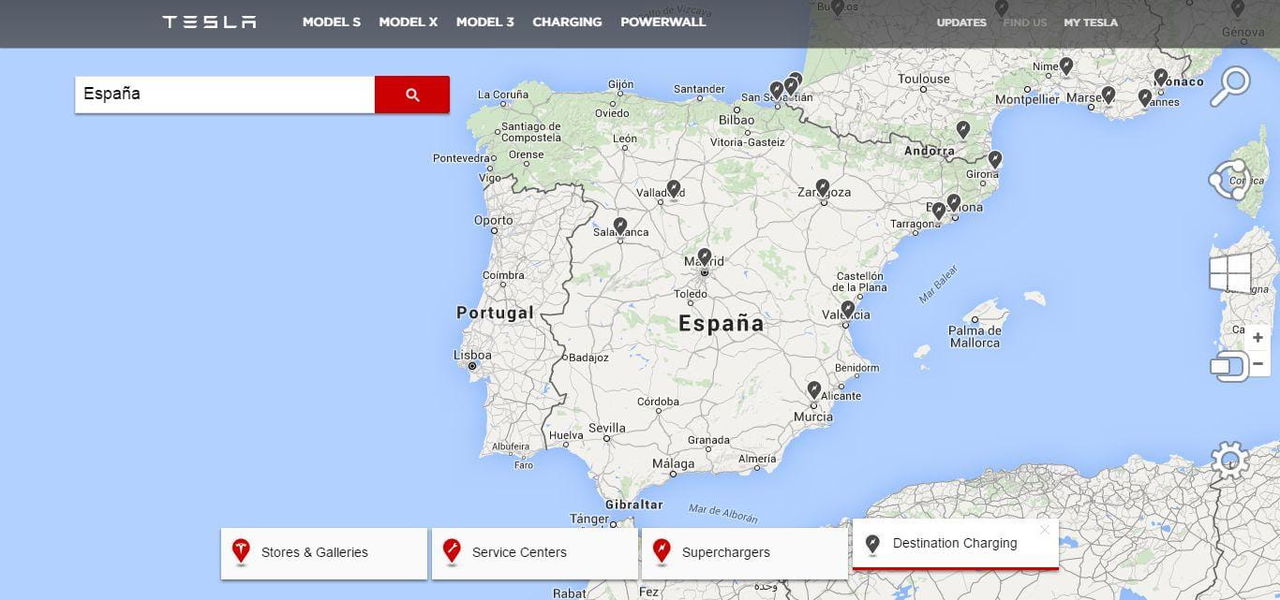
Task: Toggle the Superchargers filter
Action: pyautogui.click(x=745, y=553)
